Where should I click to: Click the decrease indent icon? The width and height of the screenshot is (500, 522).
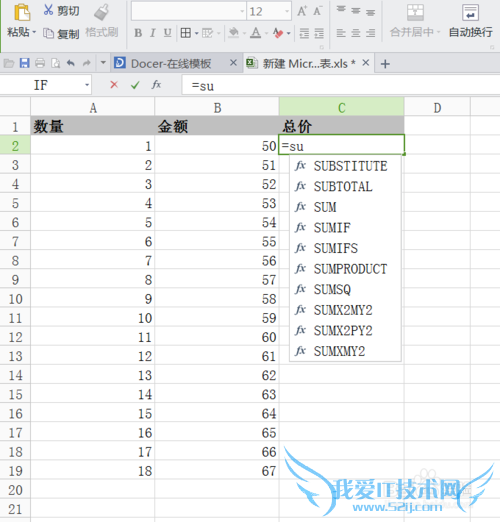(x=304, y=33)
